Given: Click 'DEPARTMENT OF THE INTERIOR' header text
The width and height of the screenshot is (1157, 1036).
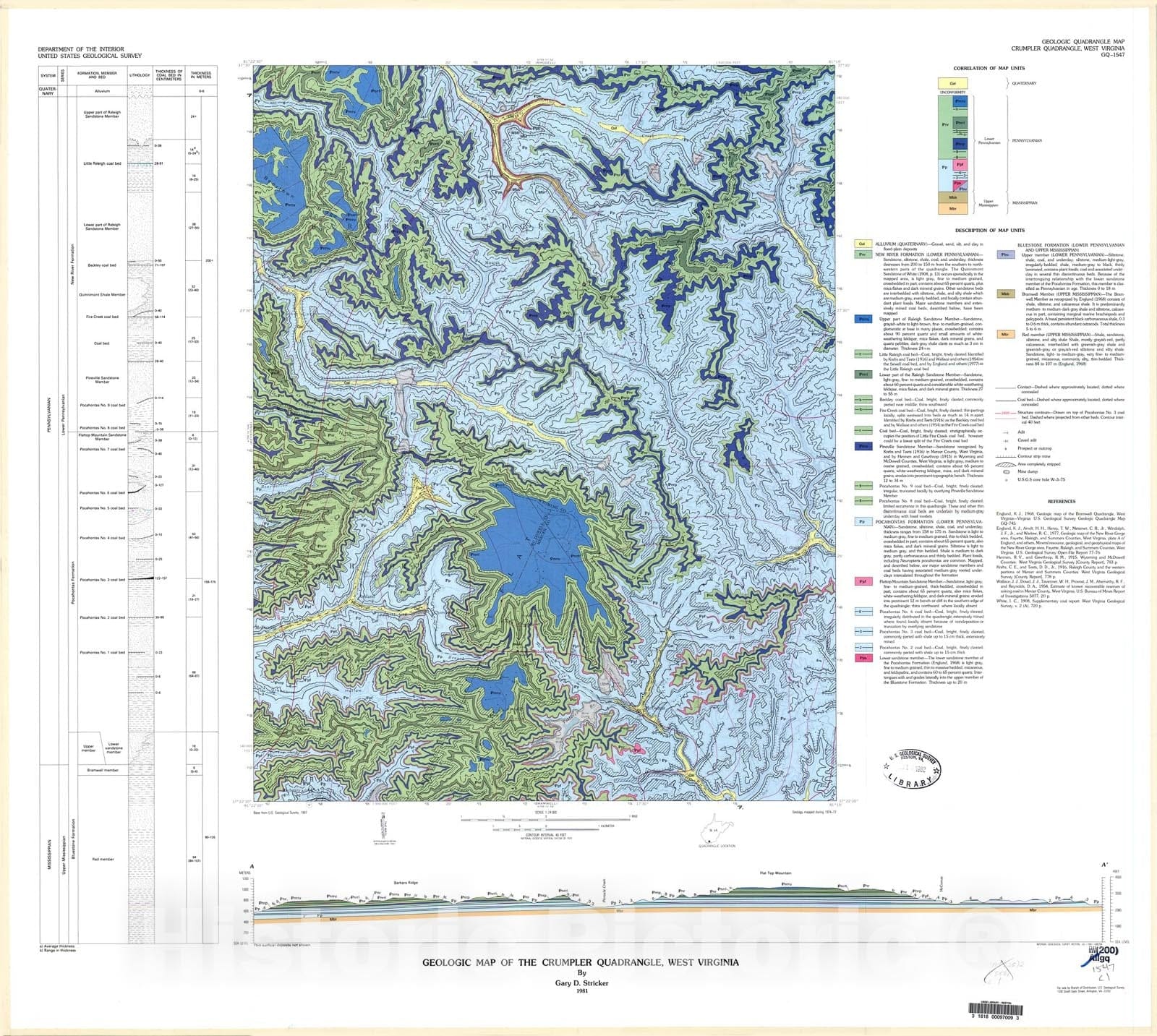Looking at the screenshot, I should (80, 49).
